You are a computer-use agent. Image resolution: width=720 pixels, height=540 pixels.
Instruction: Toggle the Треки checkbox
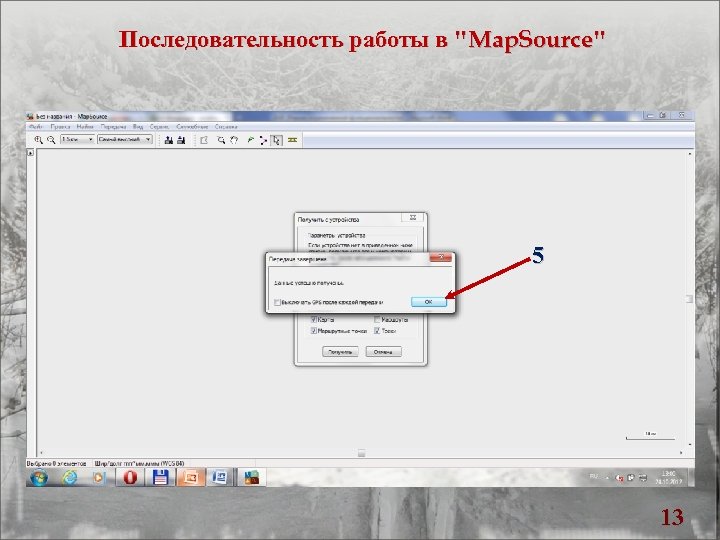click(377, 331)
